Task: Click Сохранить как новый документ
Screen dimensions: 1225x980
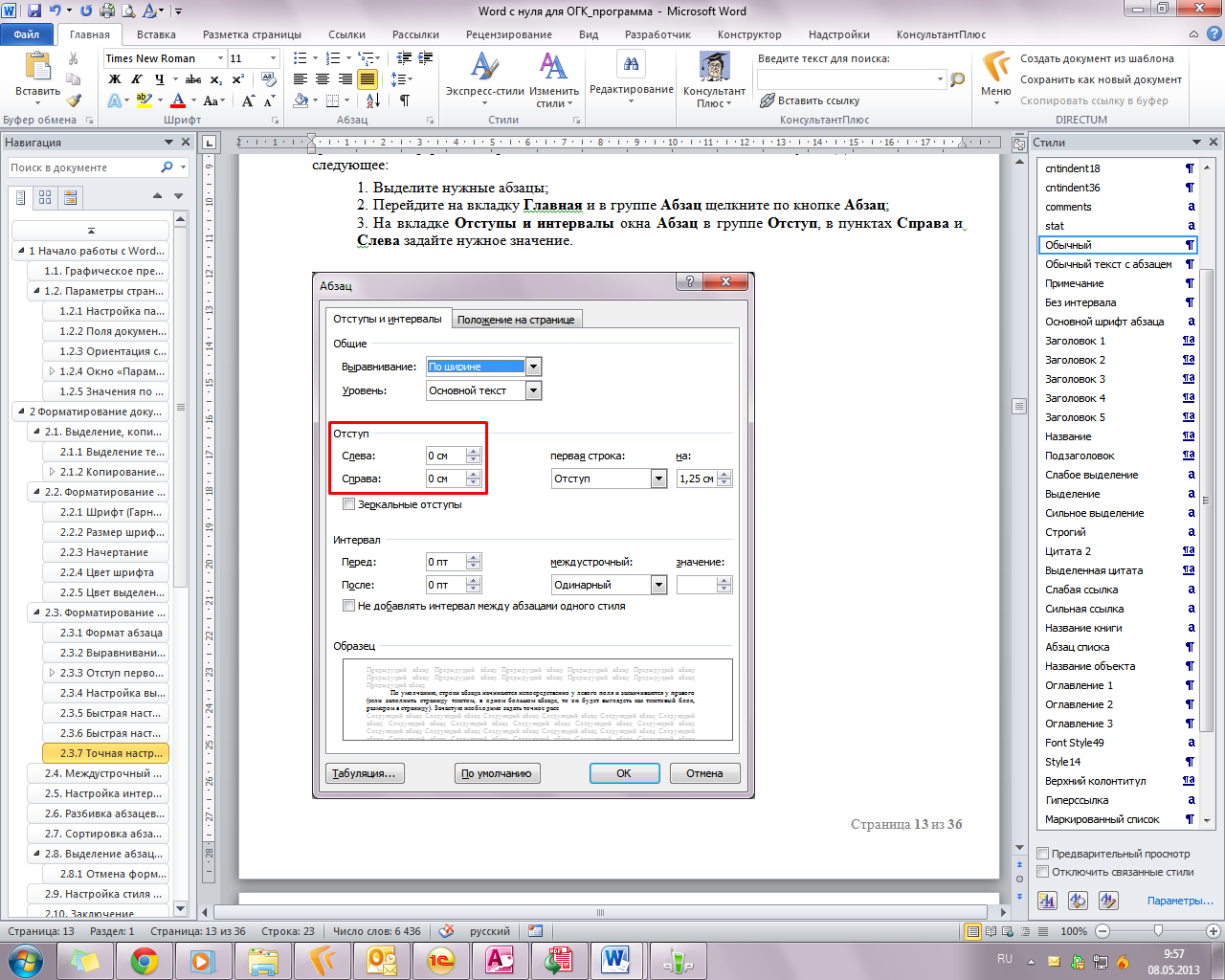Action: (1101, 79)
